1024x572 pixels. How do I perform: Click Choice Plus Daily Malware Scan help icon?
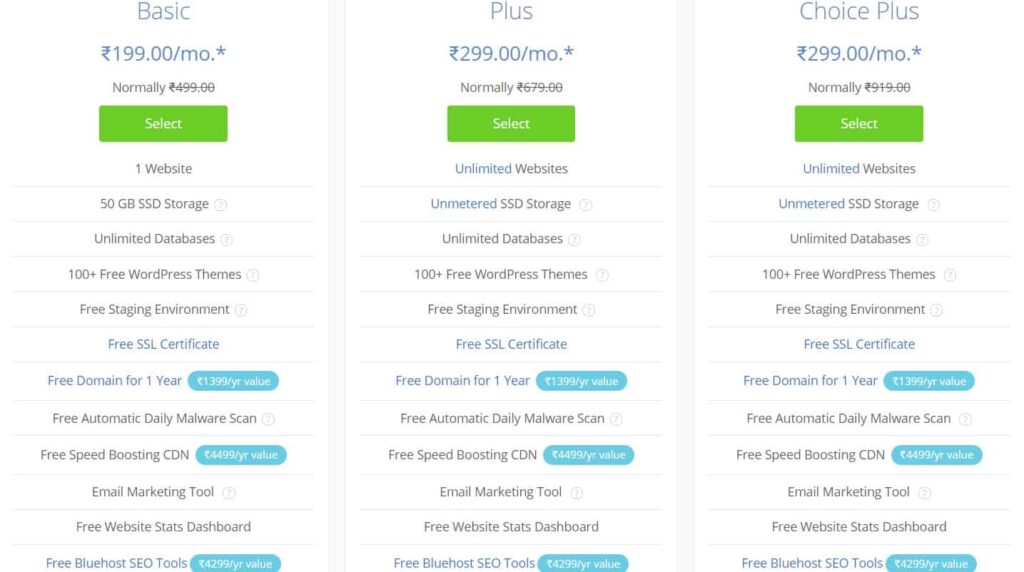click(x=965, y=419)
